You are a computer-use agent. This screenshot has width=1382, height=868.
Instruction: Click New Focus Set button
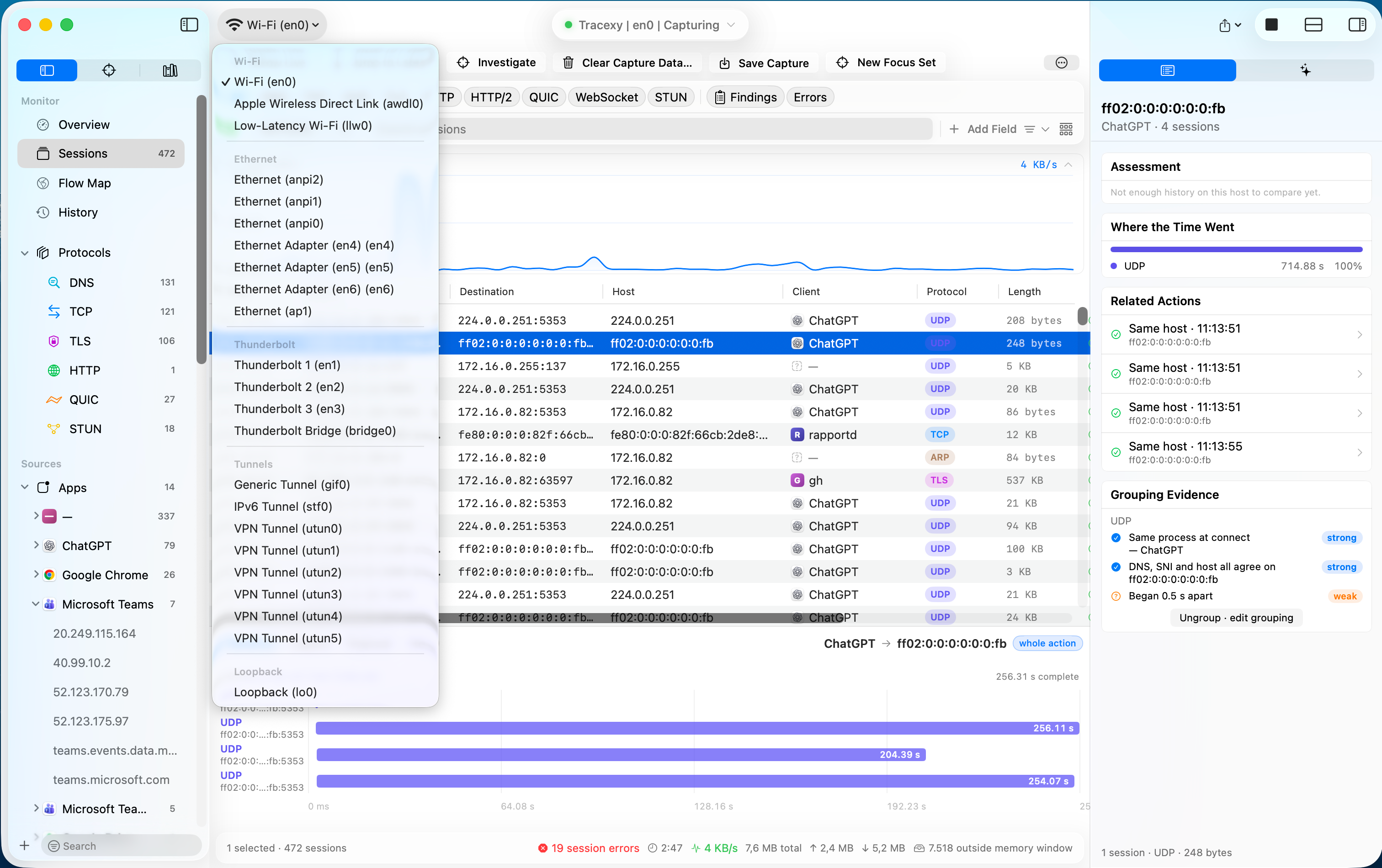pyautogui.click(x=886, y=63)
